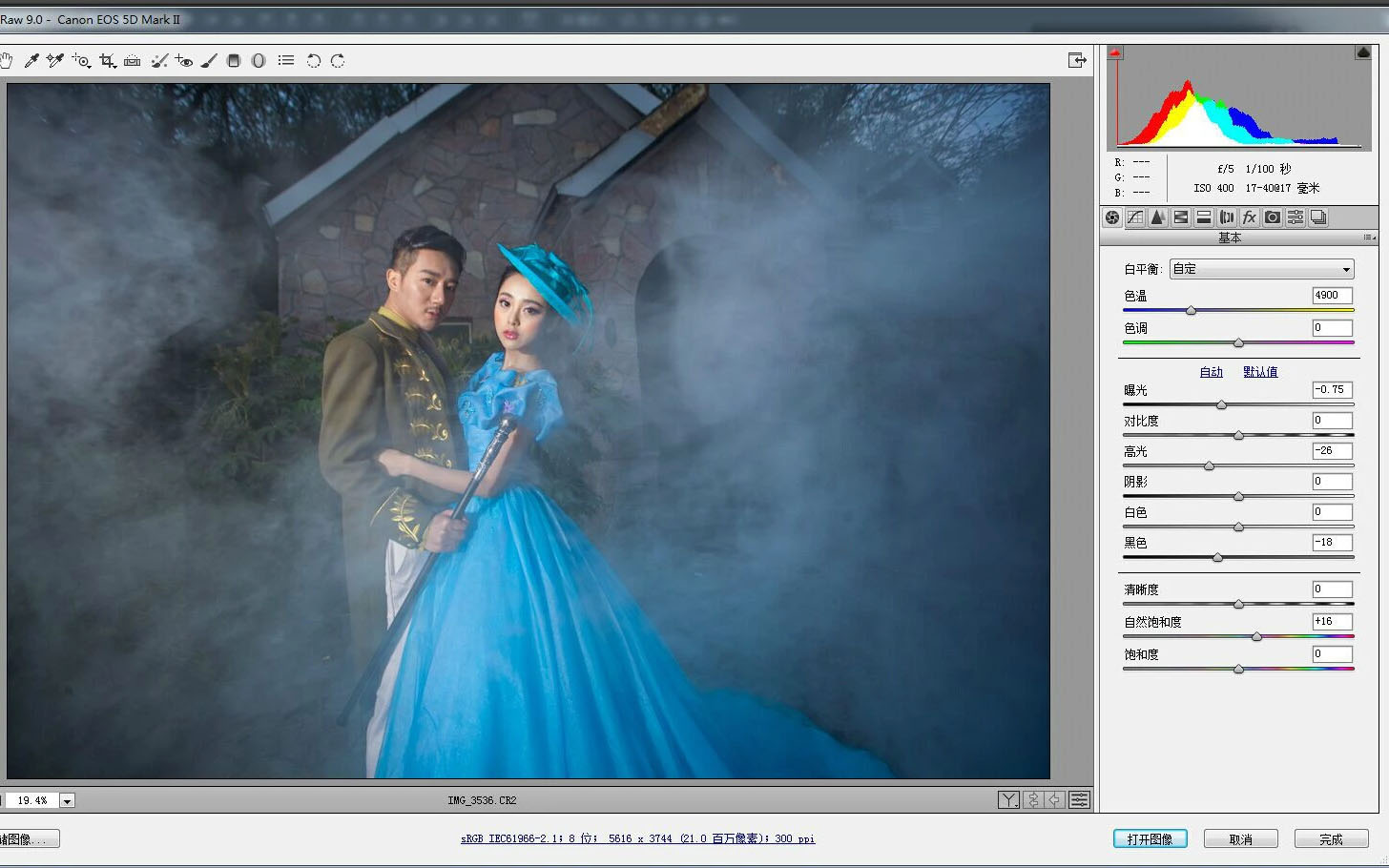Adjust the blacks slider handle
The height and width of the screenshot is (868, 1389).
[1217, 558]
